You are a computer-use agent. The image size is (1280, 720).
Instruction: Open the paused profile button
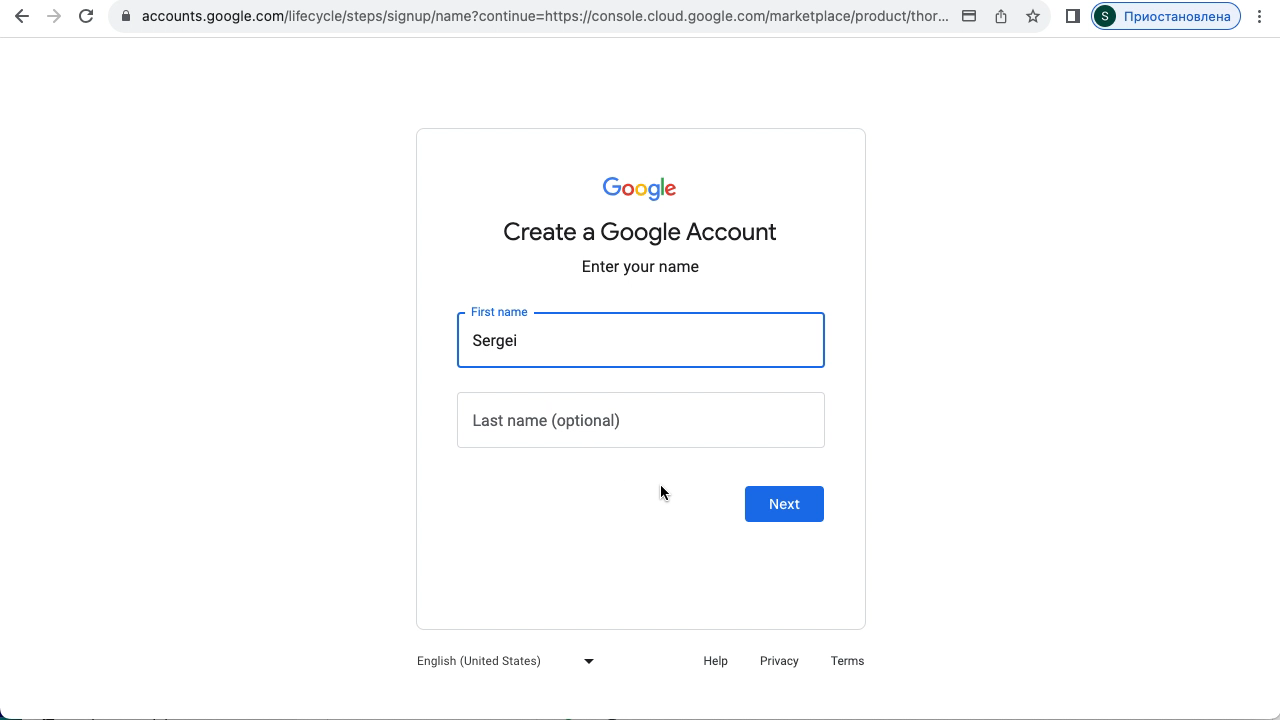point(1166,16)
